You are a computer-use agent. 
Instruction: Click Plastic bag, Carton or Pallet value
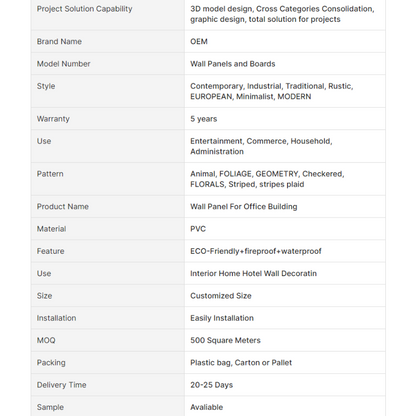pyautogui.click(x=241, y=363)
